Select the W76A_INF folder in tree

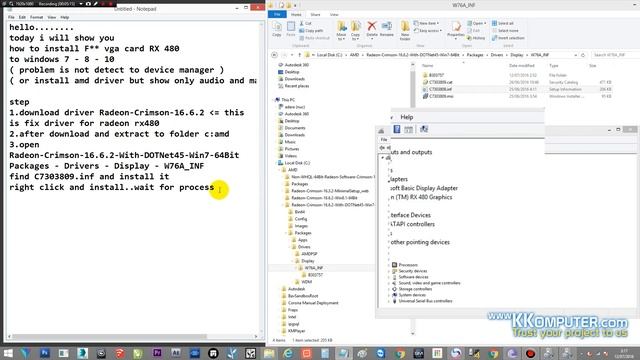pos(313,268)
